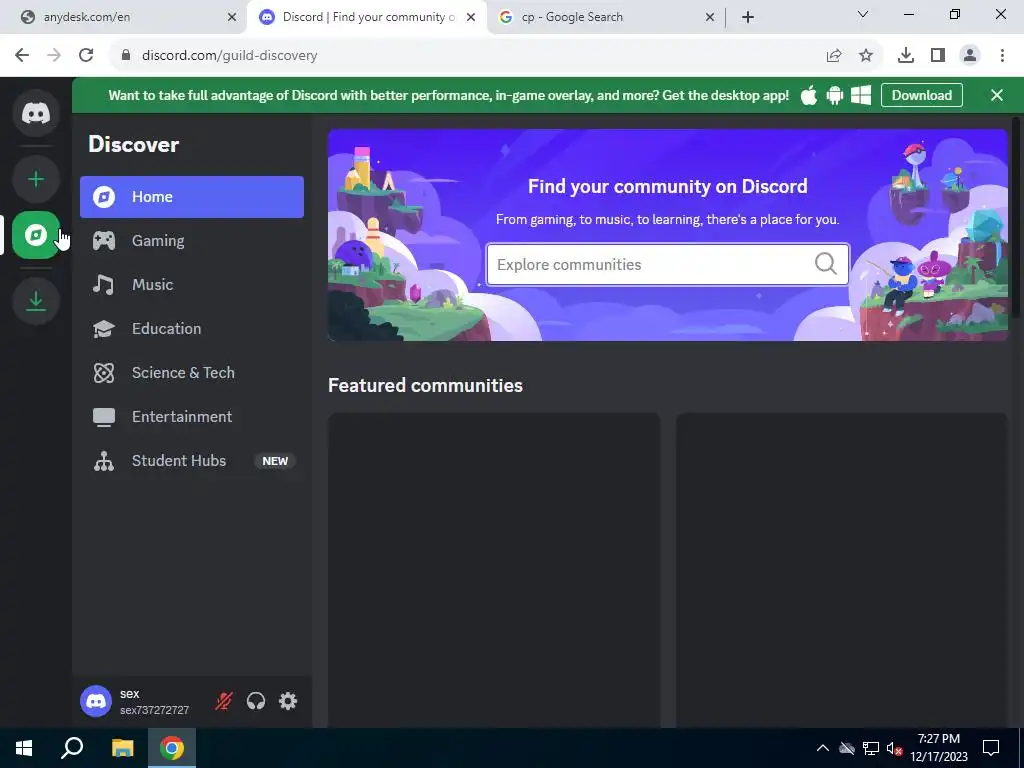Dismiss the desktop app banner
Screen dimensions: 1024x768
coord(997,95)
